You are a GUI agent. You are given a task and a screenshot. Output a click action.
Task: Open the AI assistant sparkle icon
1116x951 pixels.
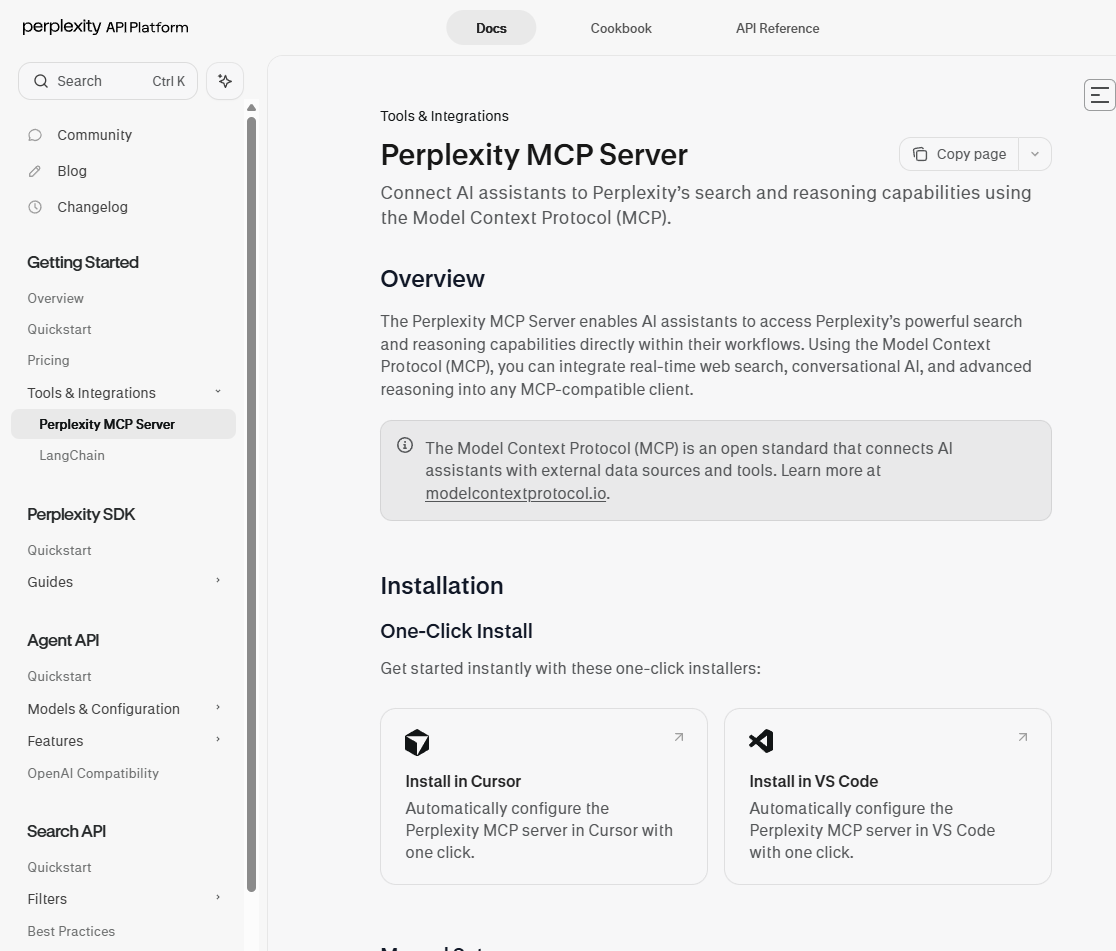[x=224, y=81]
